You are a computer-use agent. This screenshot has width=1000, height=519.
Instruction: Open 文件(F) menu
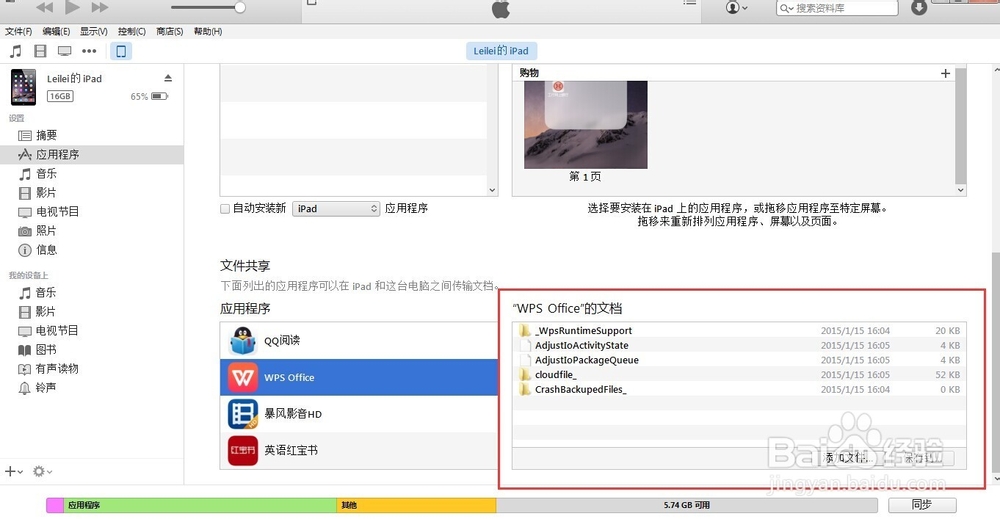[18, 31]
